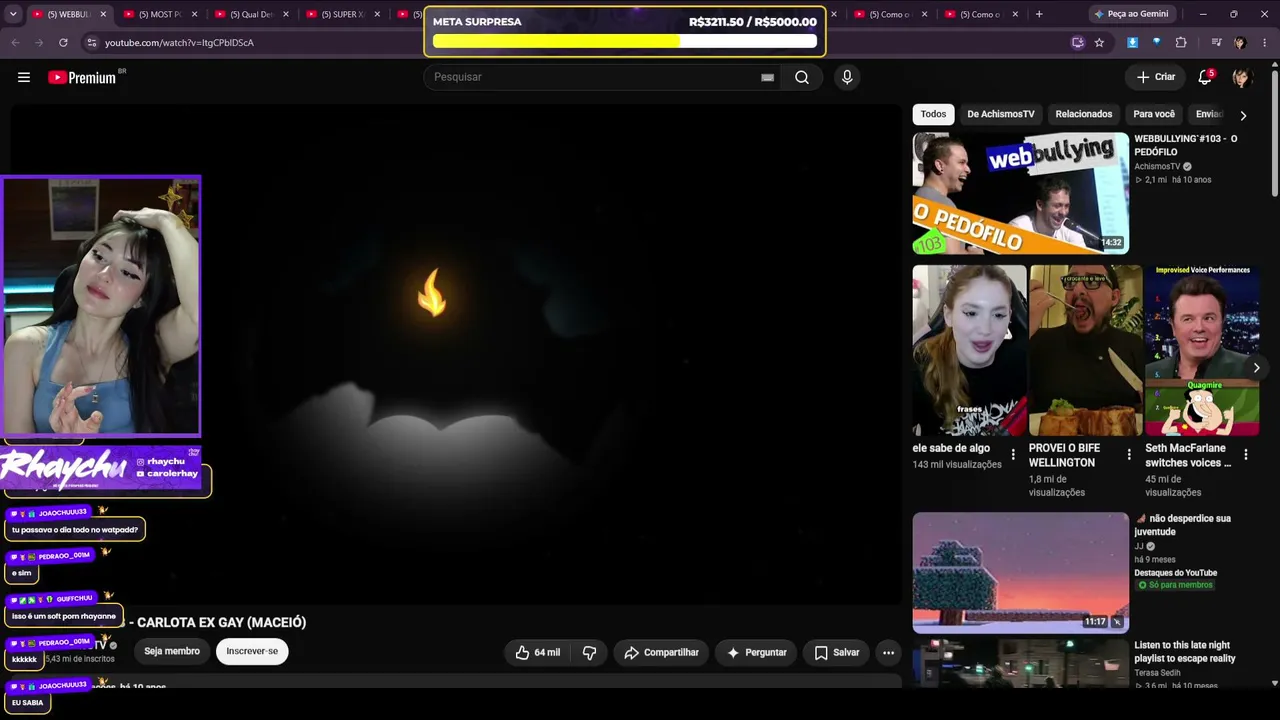Image resolution: width=1280 pixels, height=720 pixels.
Task: Open the PROVEI O BIFE WELLINGTON short thumbnail
Action: (x=1085, y=350)
